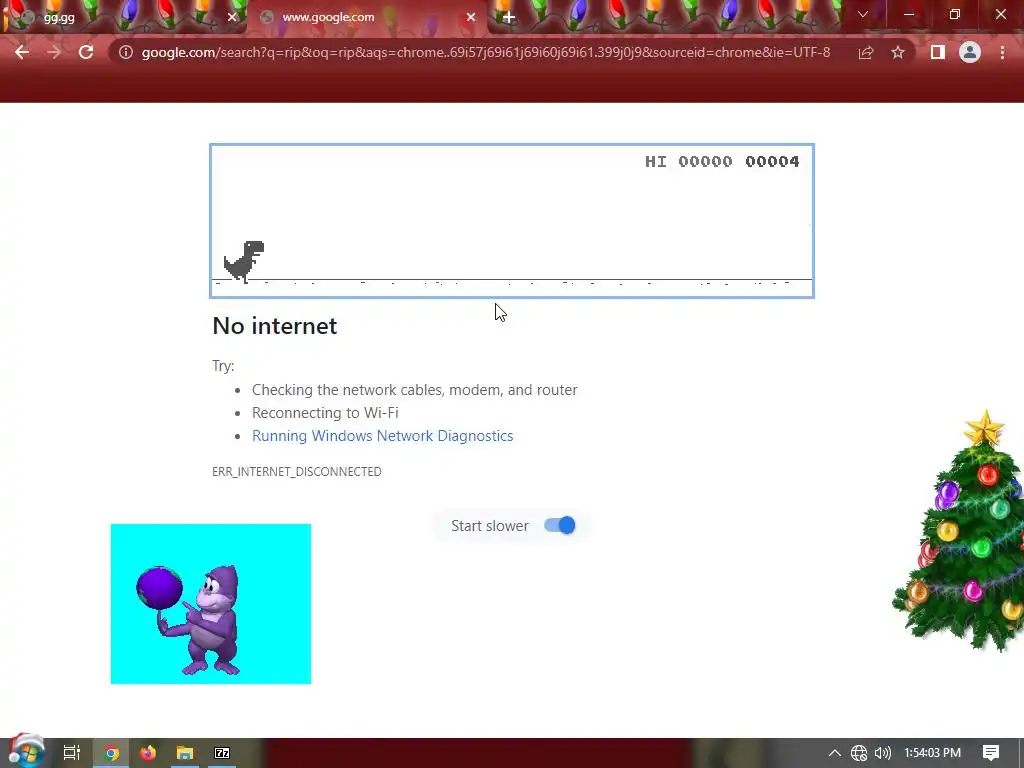1024x768 pixels.
Task: Click the forward navigation arrow
Action: [x=54, y=52]
